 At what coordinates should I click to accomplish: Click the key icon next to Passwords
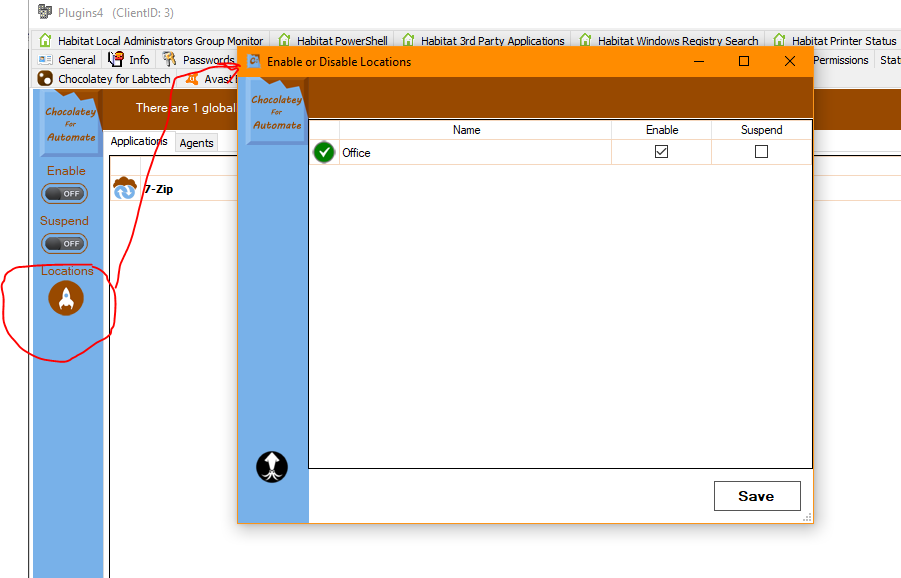point(170,60)
